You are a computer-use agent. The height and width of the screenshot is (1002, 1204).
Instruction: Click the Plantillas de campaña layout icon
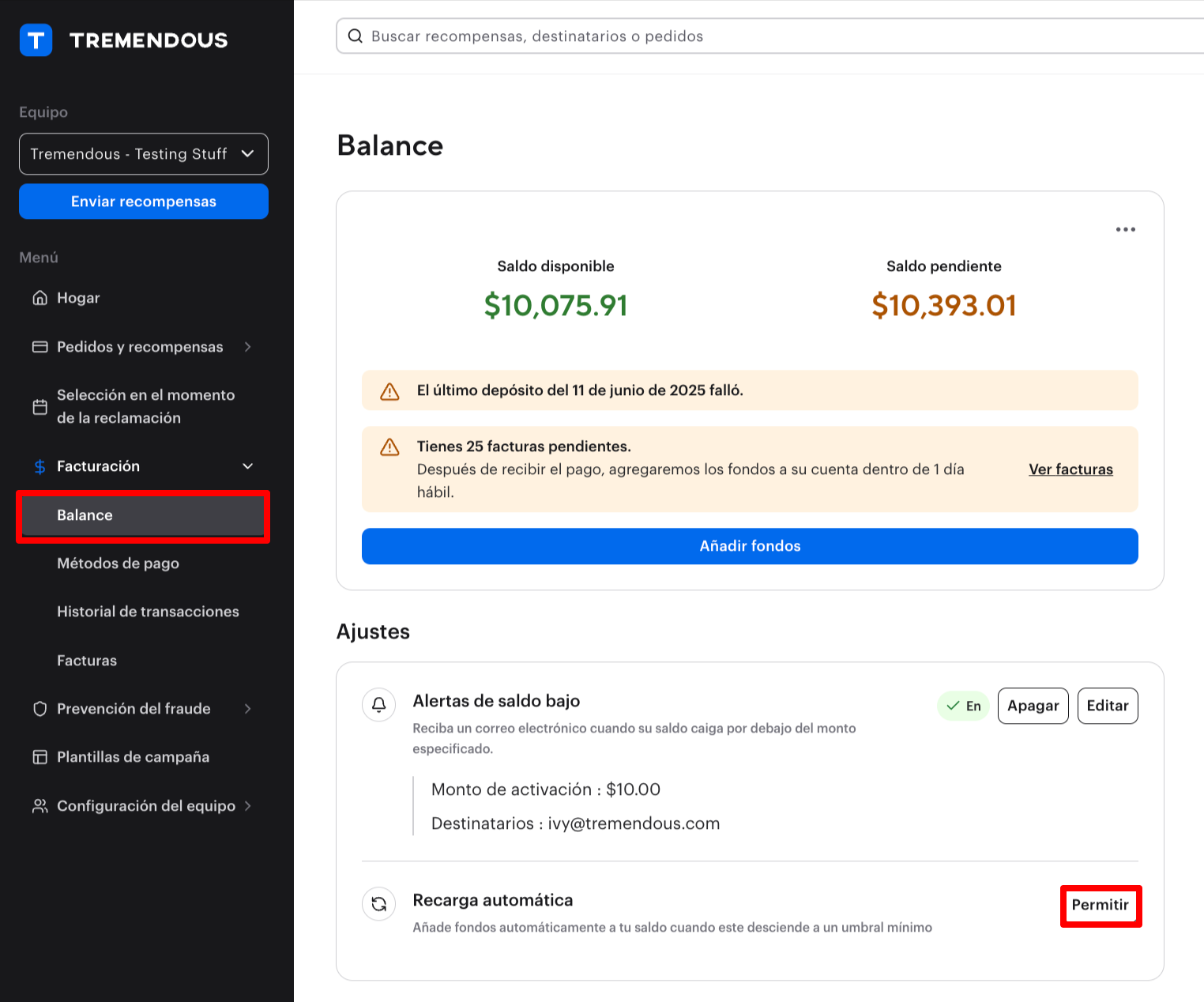click(x=40, y=757)
